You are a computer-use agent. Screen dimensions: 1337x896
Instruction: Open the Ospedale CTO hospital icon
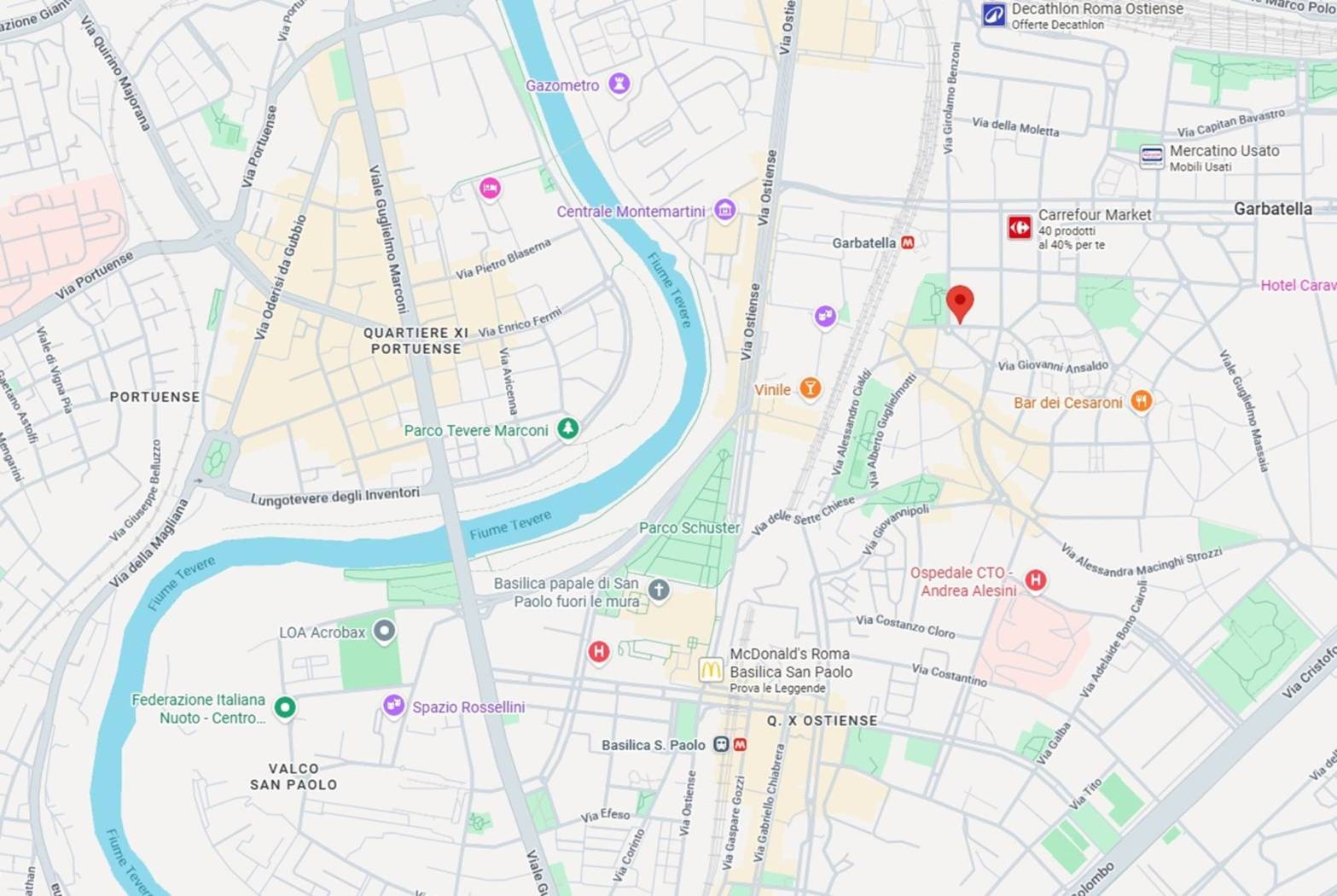1035,581
